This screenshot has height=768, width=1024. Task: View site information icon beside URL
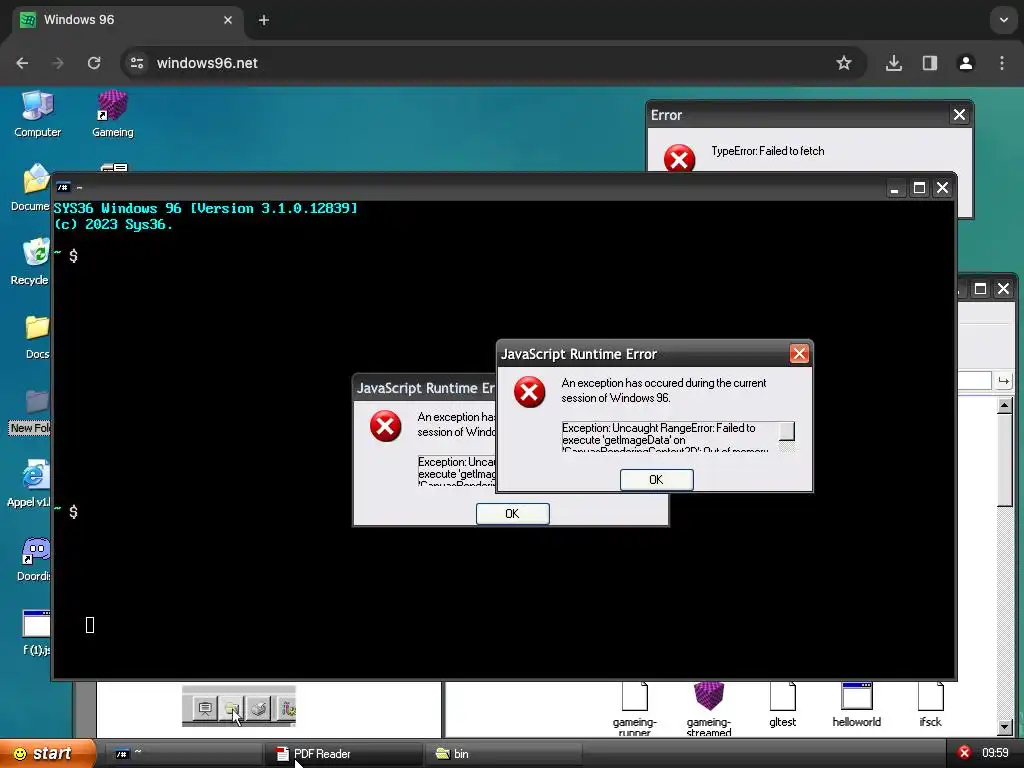click(136, 63)
